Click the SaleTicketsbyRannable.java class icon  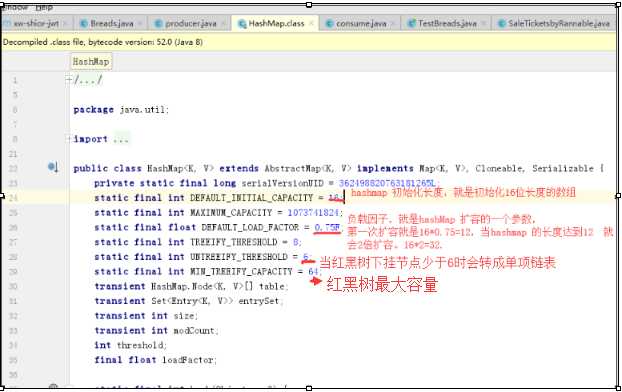(x=502, y=23)
